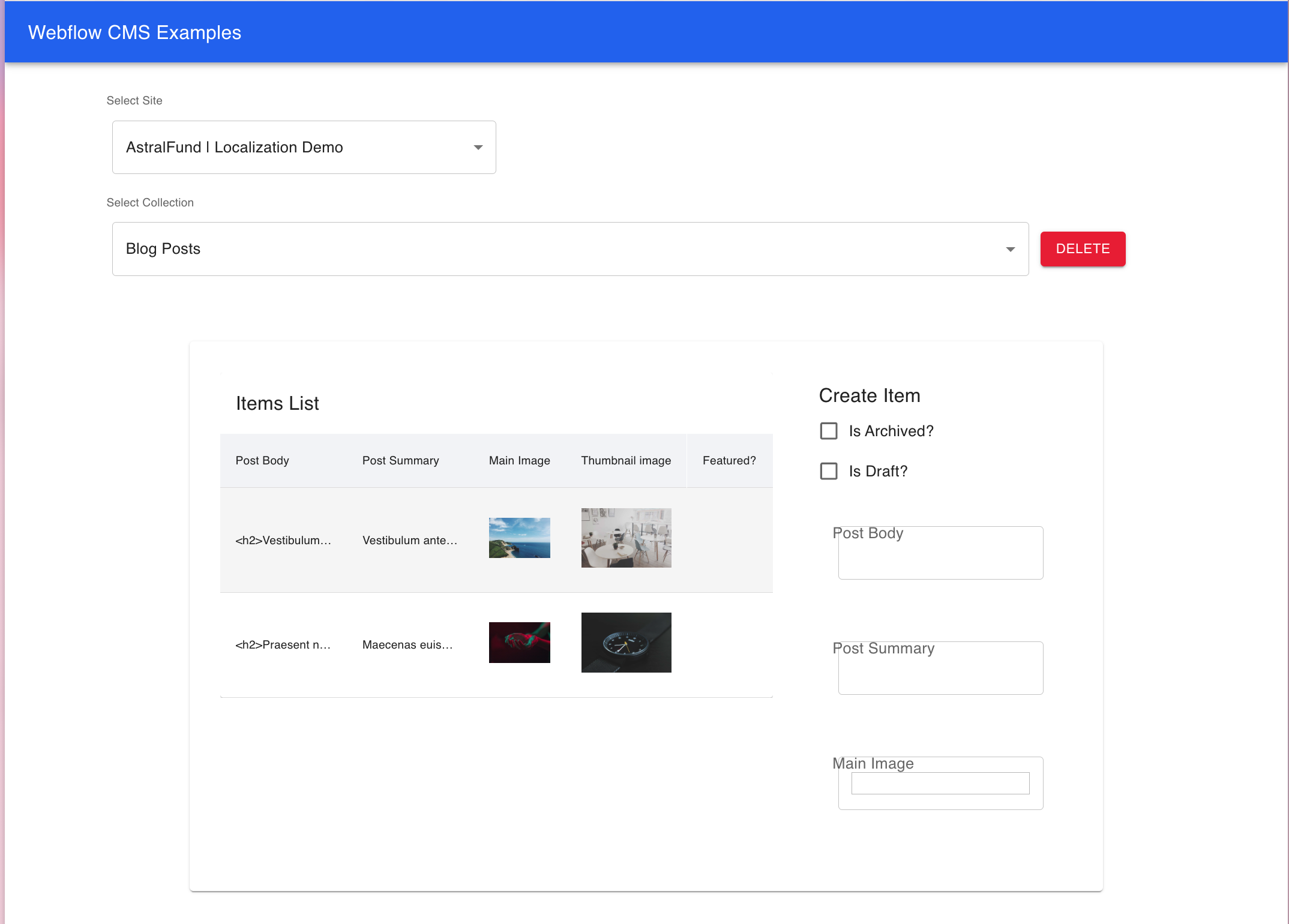The width and height of the screenshot is (1289, 924).
Task: Select the red hand main image thumbnail
Action: point(519,642)
